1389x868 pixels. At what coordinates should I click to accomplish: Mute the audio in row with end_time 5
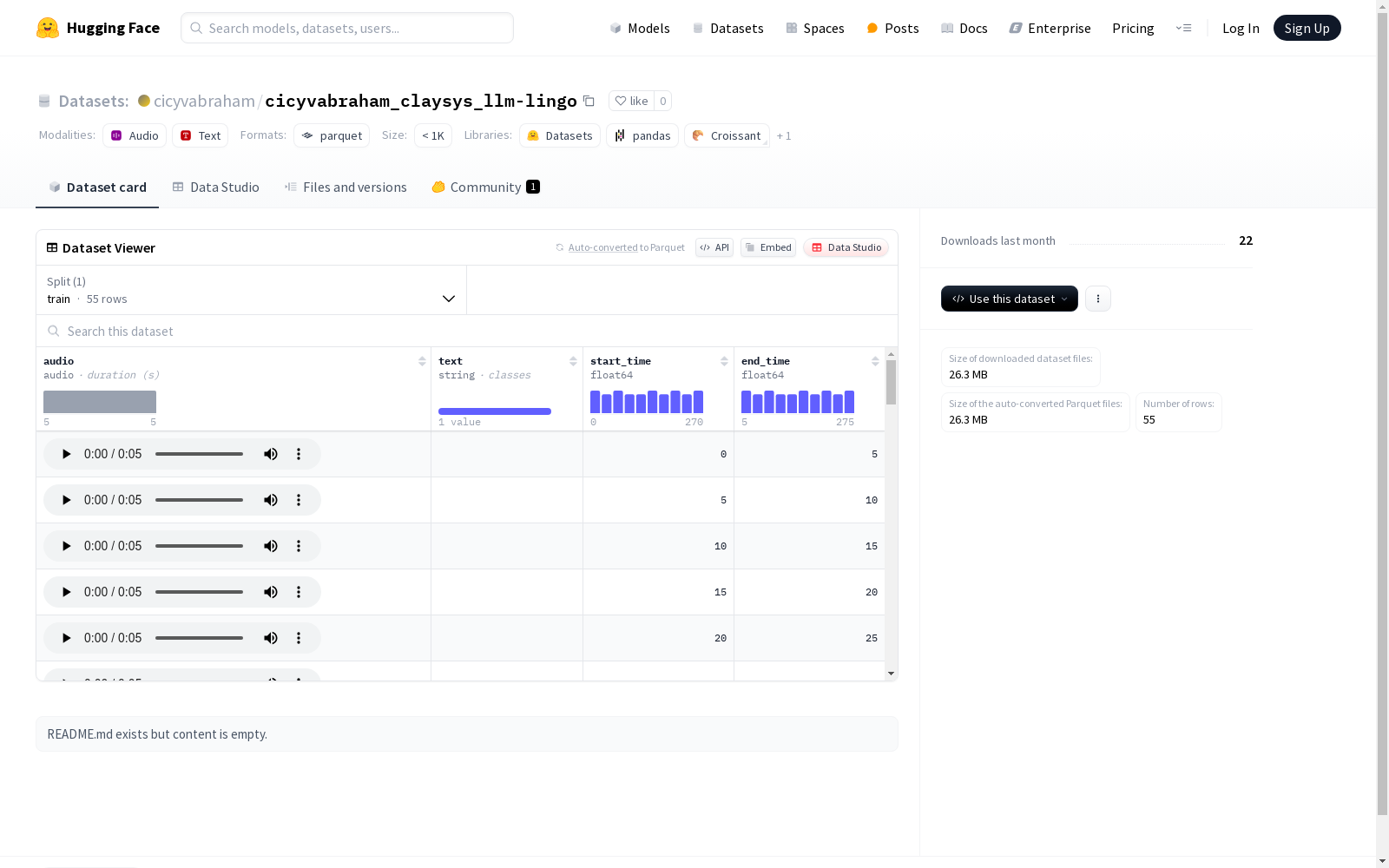click(x=271, y=454)
